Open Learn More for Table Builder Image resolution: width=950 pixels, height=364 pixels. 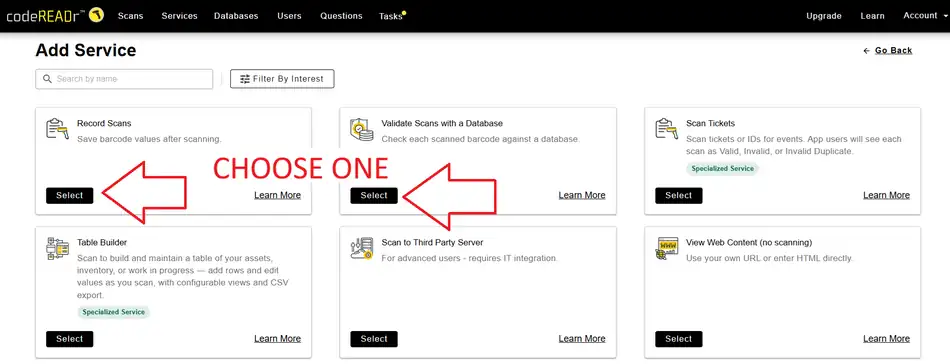tap(277, 339)
